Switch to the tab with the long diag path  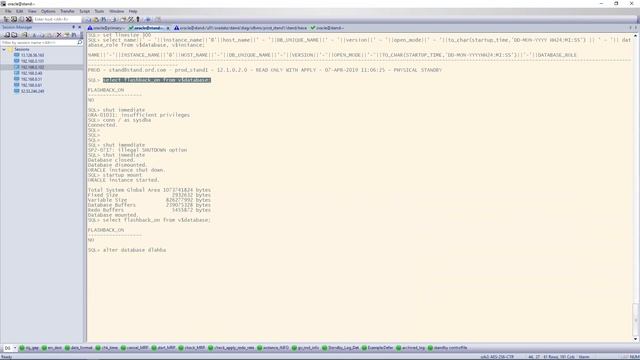(240, 28)
